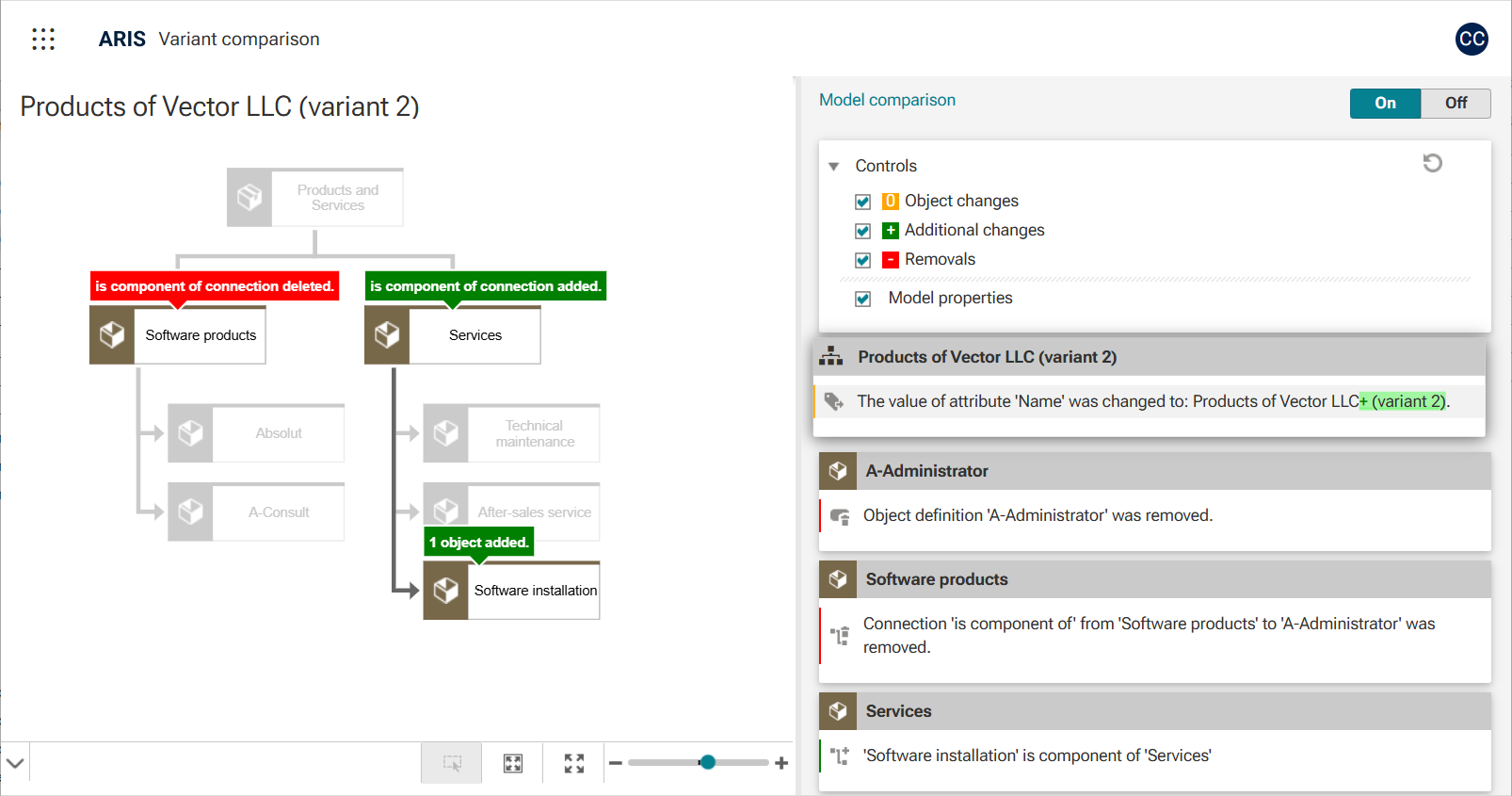The height and width of the screenshot is (796, 1512).
Task: Disable the Removals checkbox
Action: pos(862,260)
